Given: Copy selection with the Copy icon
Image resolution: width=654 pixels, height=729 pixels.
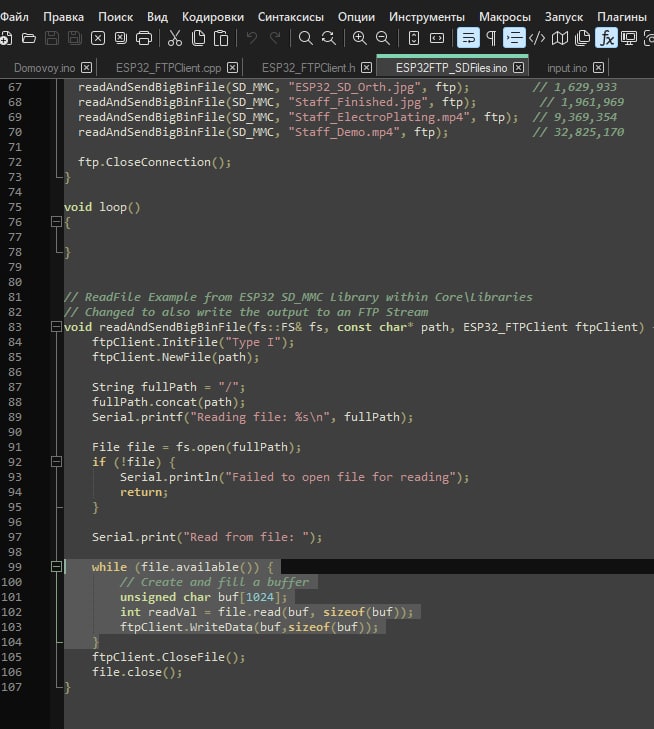Looking at the screenshot, I should click(x=198, y=38).
